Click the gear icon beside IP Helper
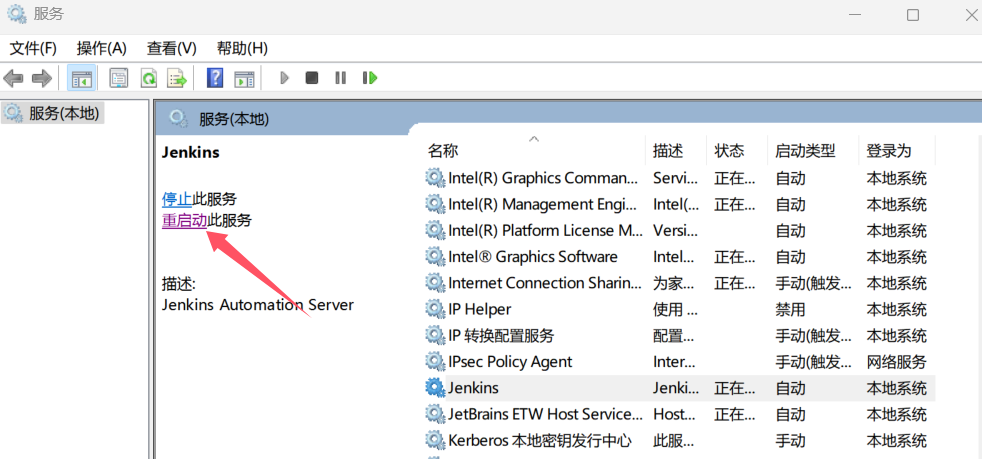The image size is (982, 459). 435,309
